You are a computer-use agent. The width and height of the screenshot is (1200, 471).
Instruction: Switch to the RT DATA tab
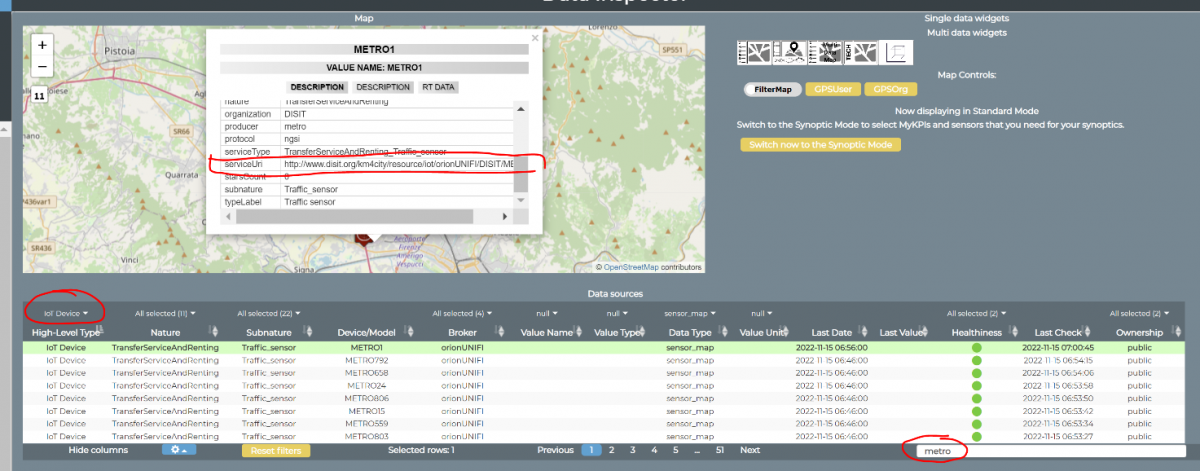point(438,87)
